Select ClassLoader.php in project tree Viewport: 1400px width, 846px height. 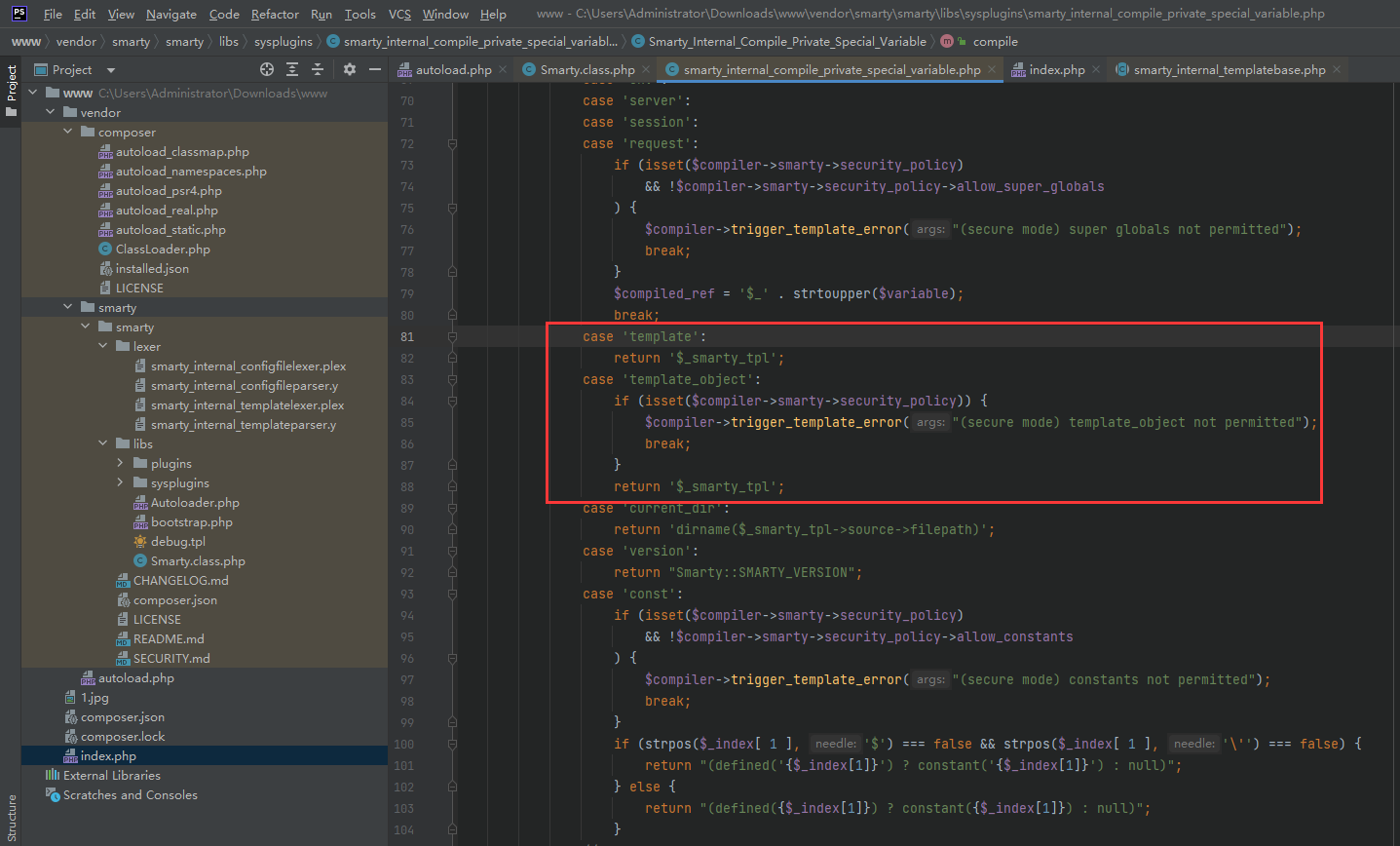pyautogui.click(x=163, y=249)
